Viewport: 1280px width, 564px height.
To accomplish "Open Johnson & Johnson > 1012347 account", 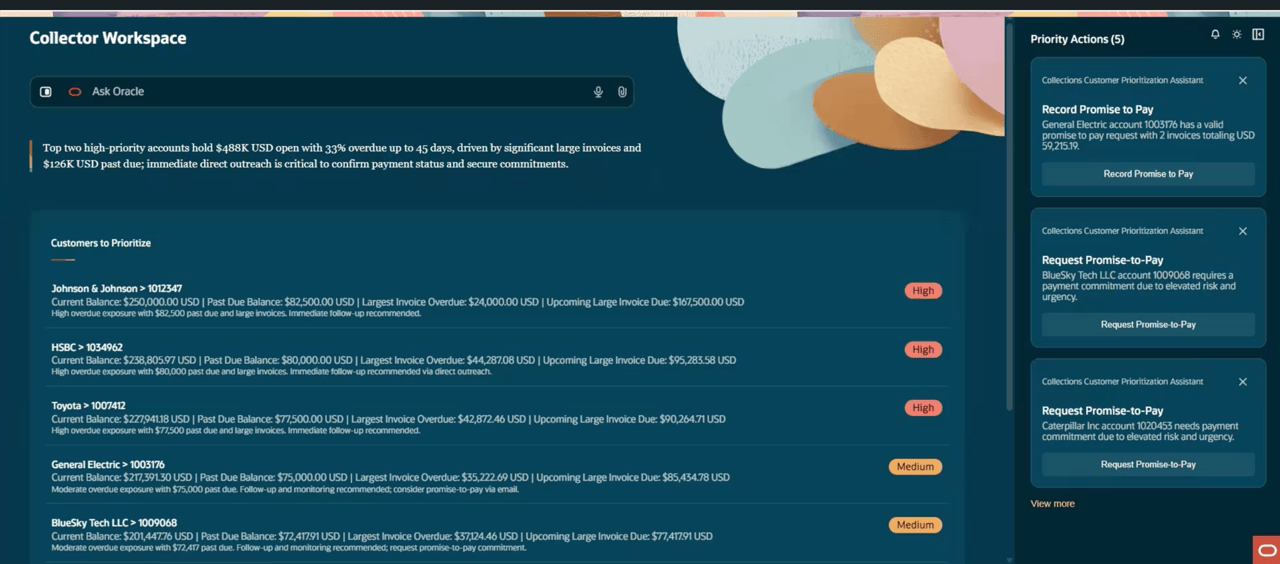I will pos(116,289).
